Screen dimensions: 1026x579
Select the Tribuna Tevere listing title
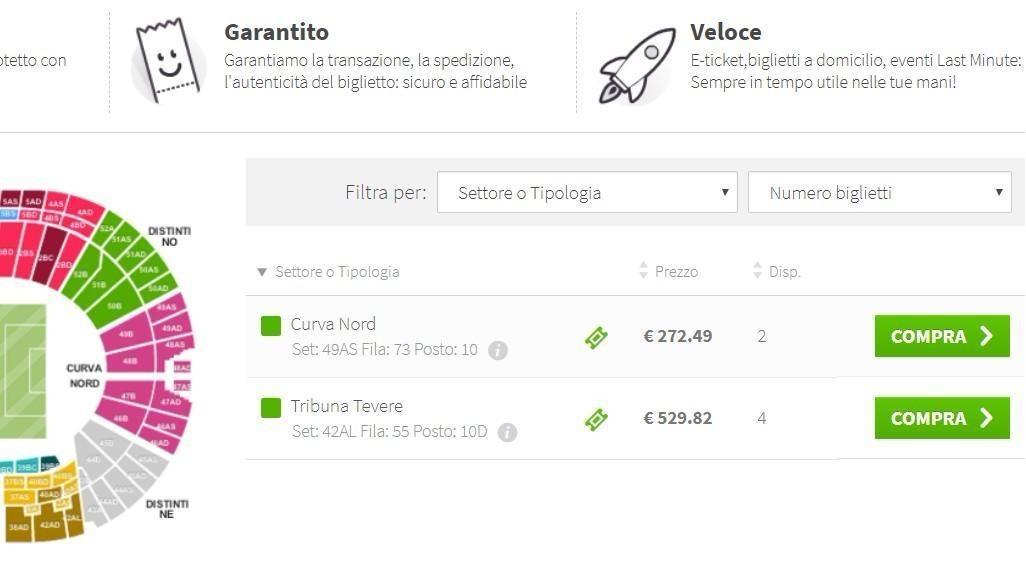pyautogui.click(x=347, y=406)
